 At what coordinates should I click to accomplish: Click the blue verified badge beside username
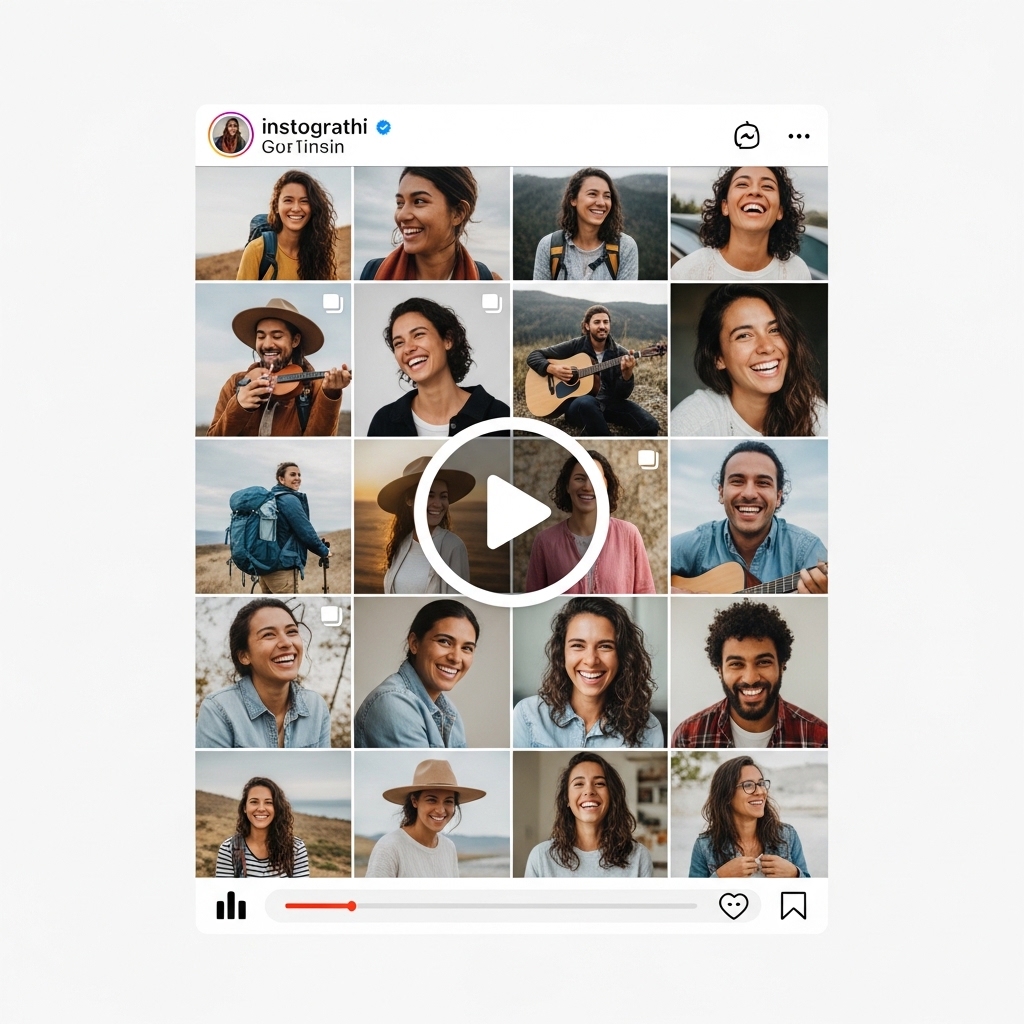[383, 127]
